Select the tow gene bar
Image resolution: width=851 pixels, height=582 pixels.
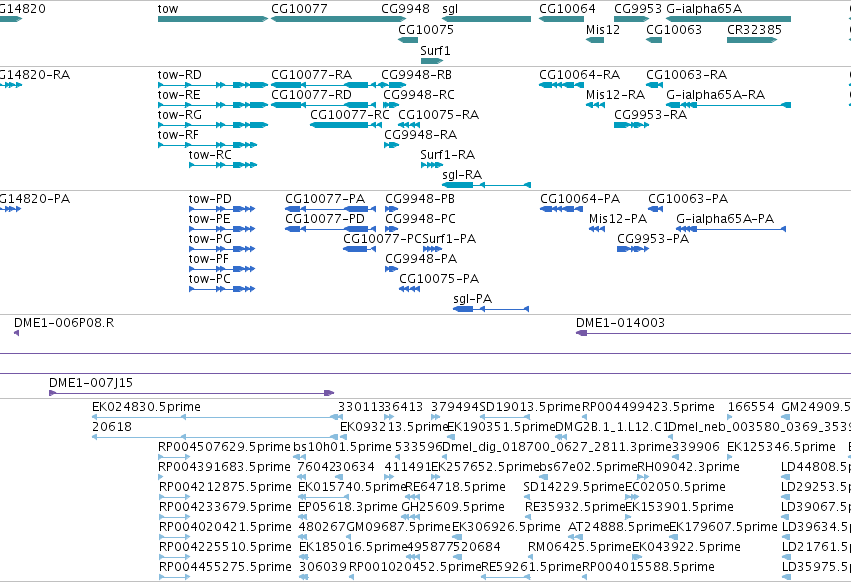click(x=213, y=19)
